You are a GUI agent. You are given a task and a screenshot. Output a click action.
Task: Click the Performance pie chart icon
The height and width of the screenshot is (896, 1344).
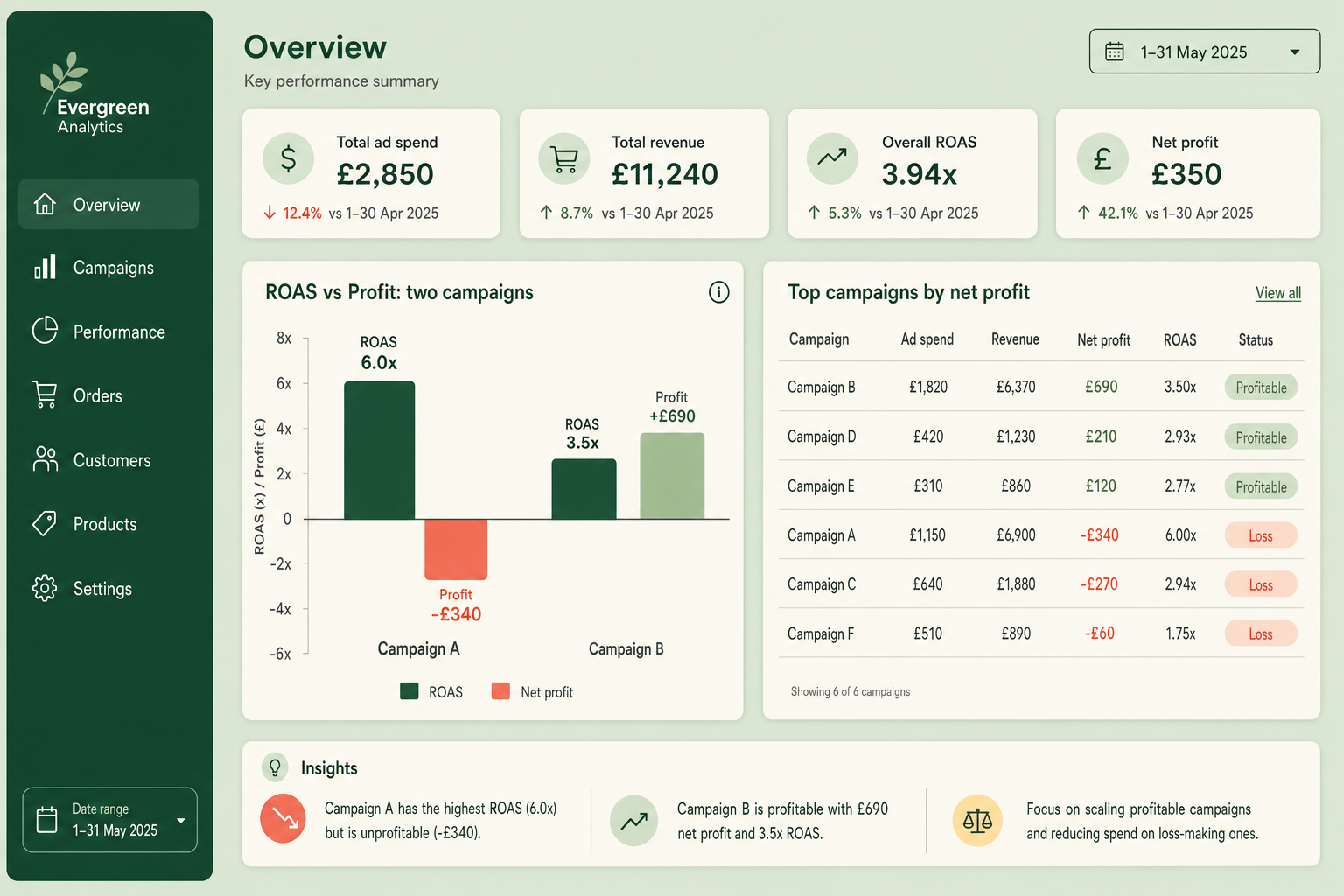[45, 331]
